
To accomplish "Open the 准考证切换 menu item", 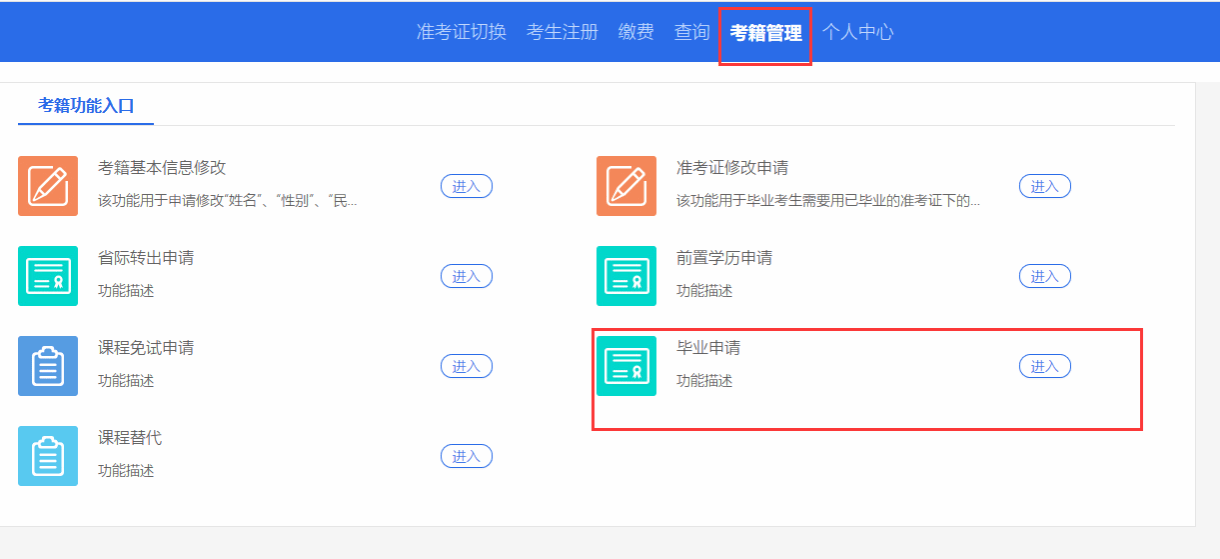I will coord(461,32).
